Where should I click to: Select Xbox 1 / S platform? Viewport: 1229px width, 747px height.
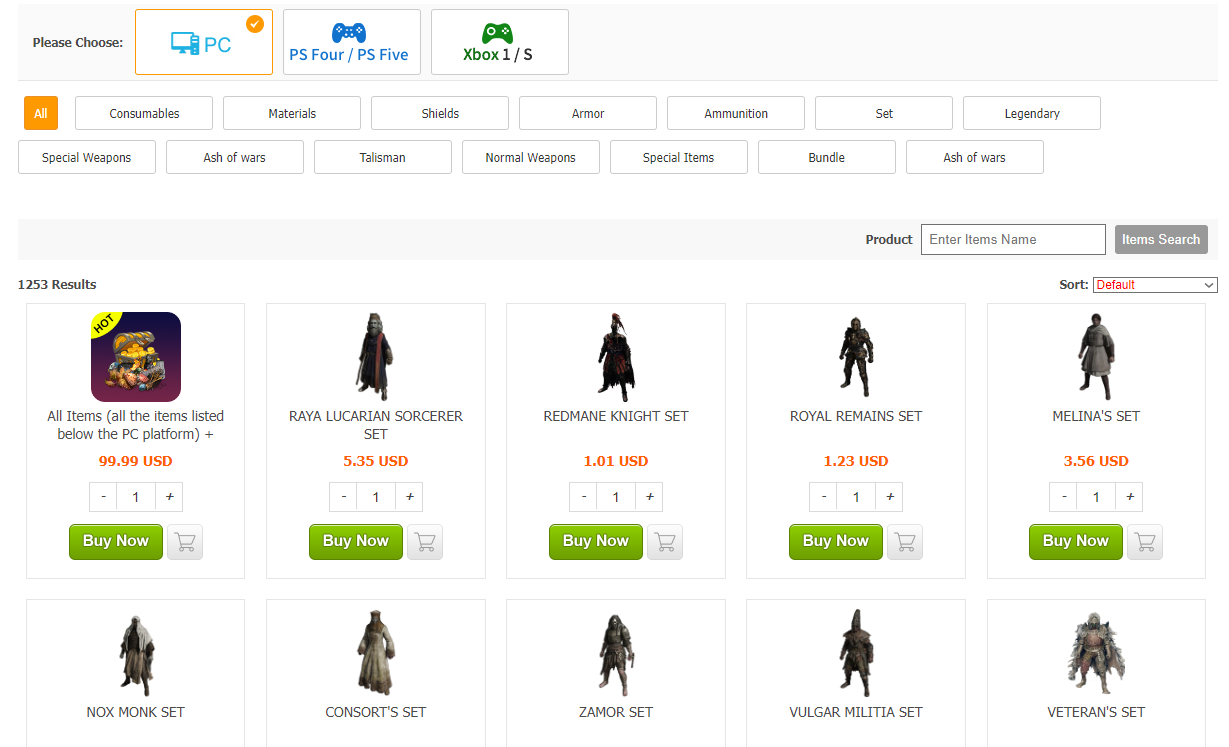point(500,42)
